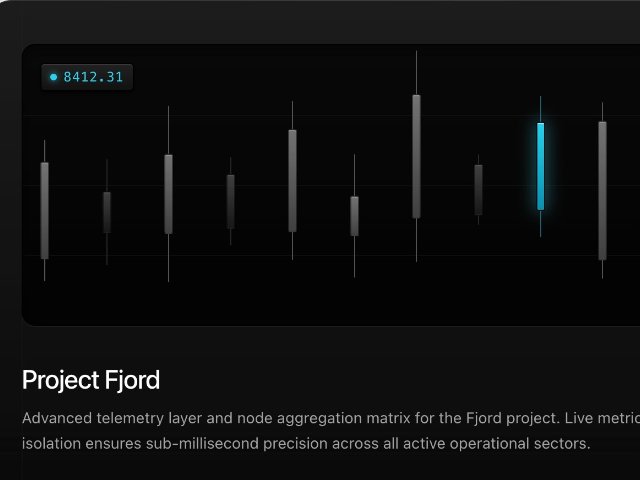
Task: Click the sixth candlestick's small body
Action: 354,216
